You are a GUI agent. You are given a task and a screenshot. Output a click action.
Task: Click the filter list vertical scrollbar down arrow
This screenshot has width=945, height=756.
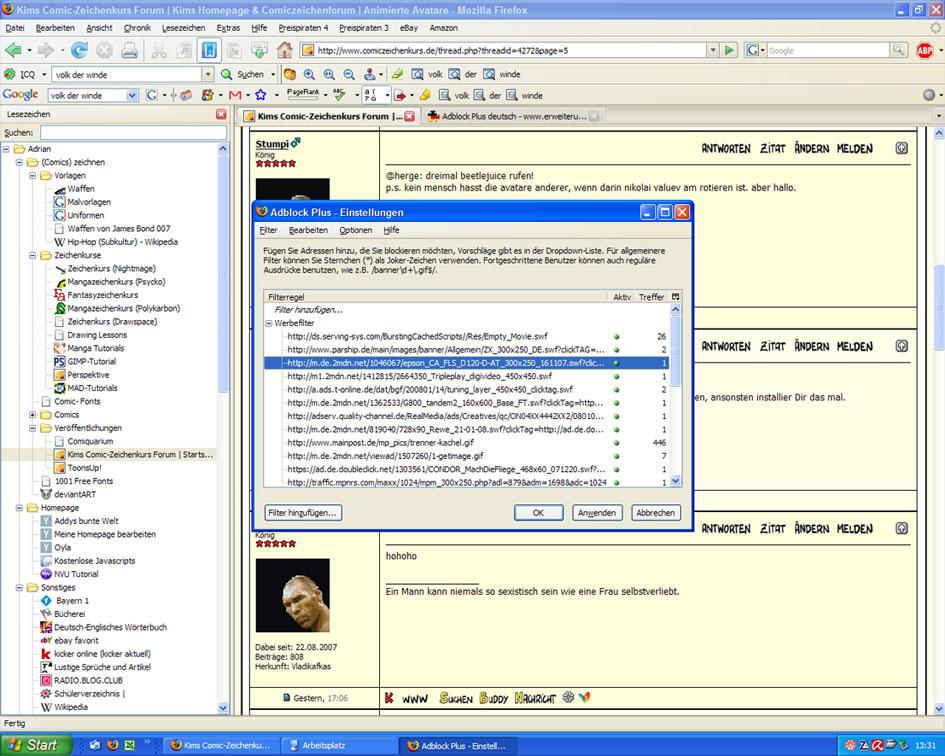[675, 481]
